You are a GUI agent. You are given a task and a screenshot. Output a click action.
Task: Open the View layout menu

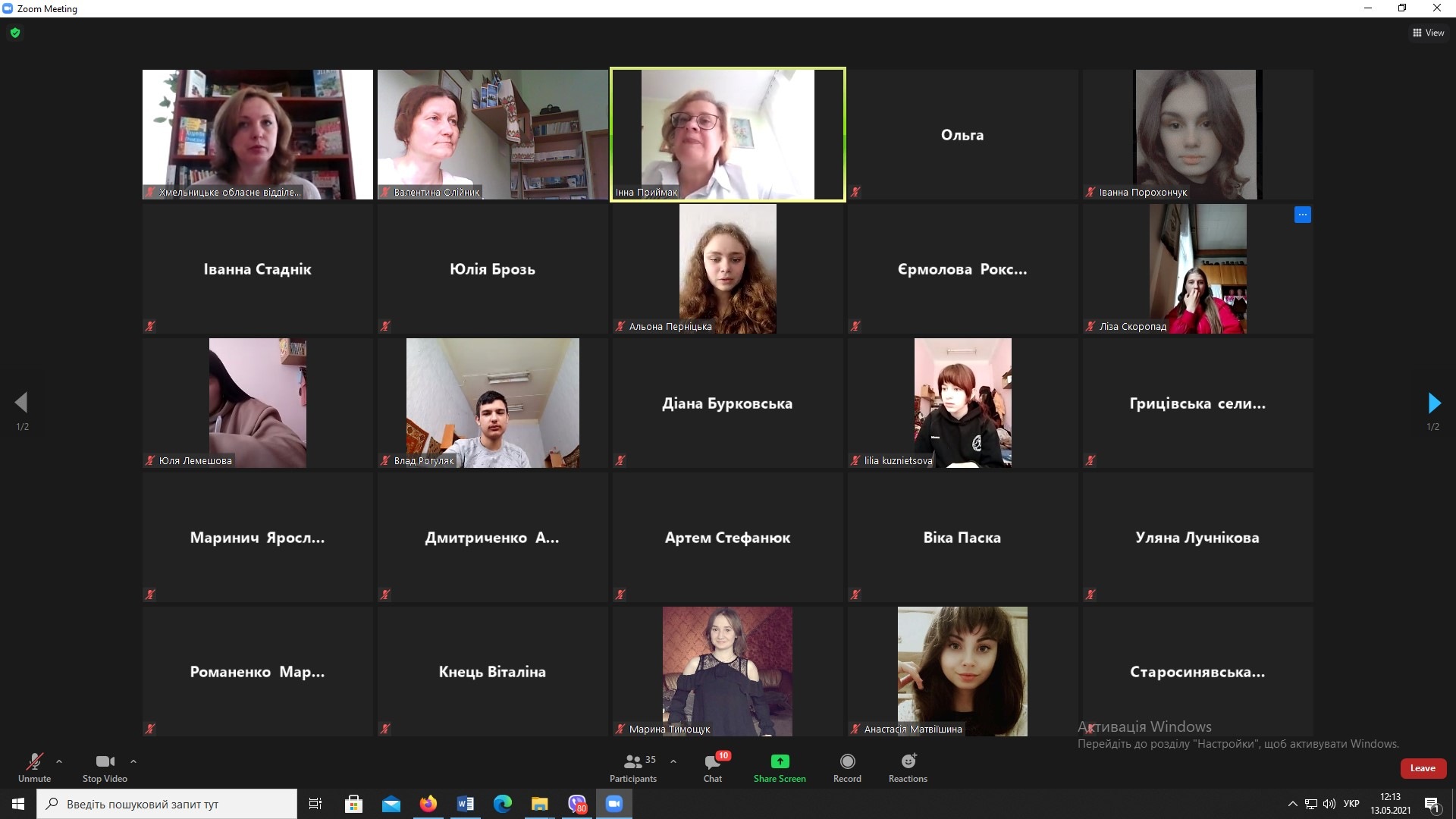pos(1428,33)
